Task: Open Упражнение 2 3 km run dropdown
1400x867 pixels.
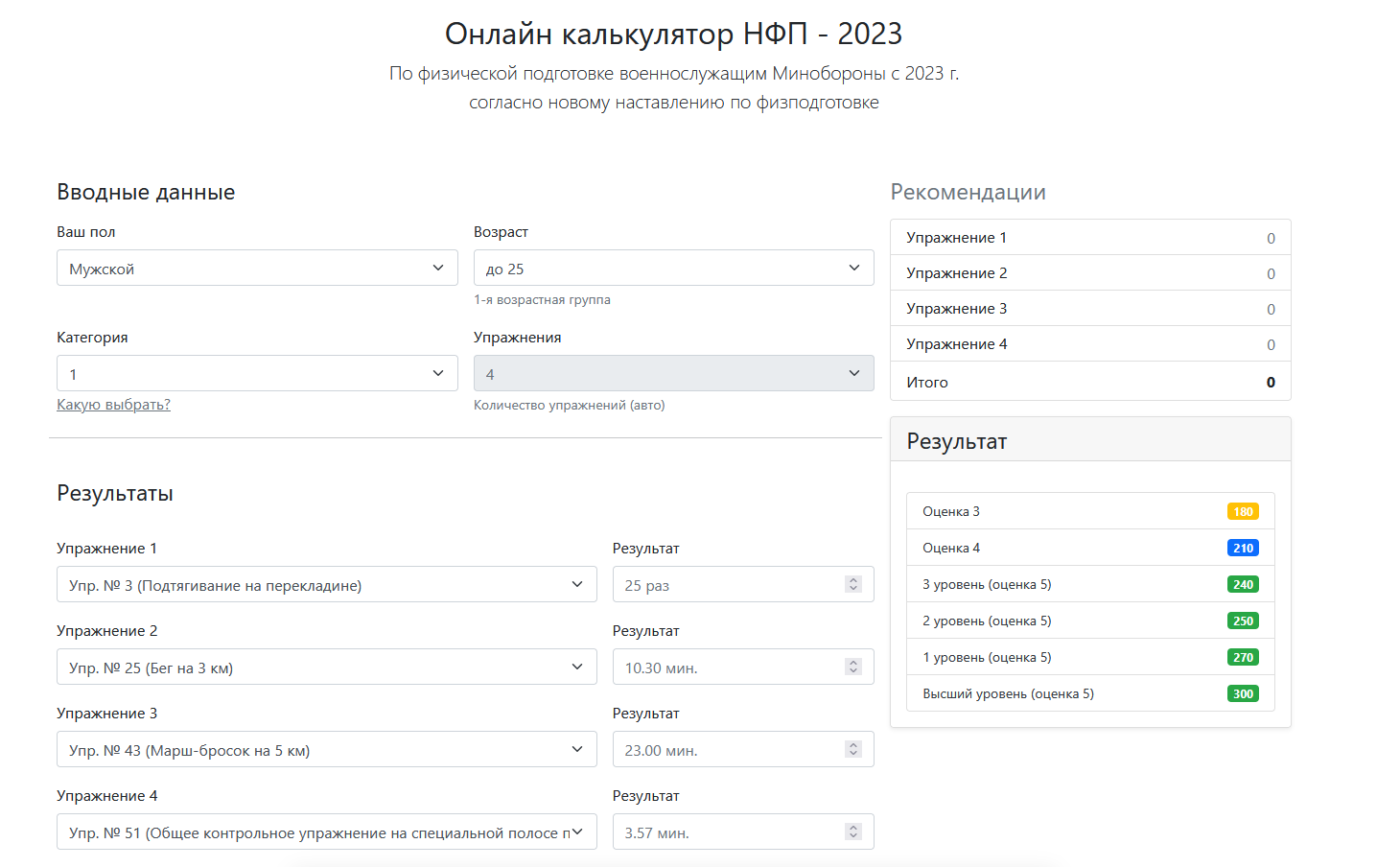Action: tap(326, 667)
